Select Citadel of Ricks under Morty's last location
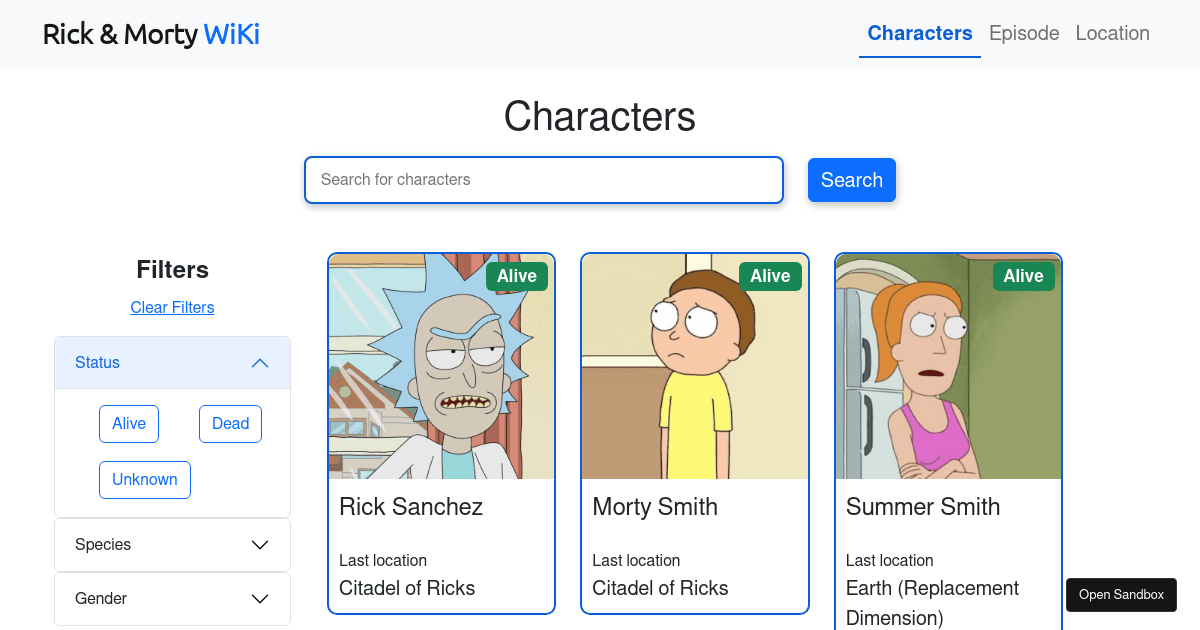This screenshot has height=630, width=1200. (660, 588)
